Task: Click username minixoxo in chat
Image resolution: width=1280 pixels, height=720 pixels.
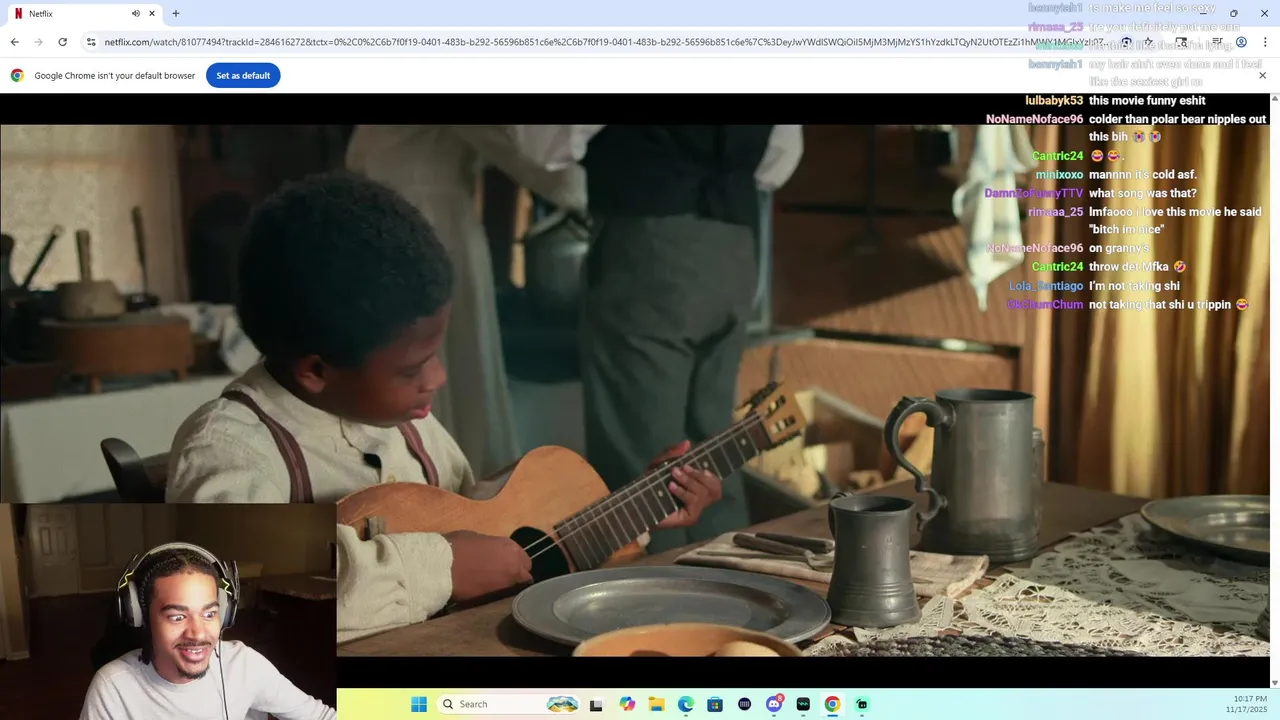Action: coord(1059,175)
